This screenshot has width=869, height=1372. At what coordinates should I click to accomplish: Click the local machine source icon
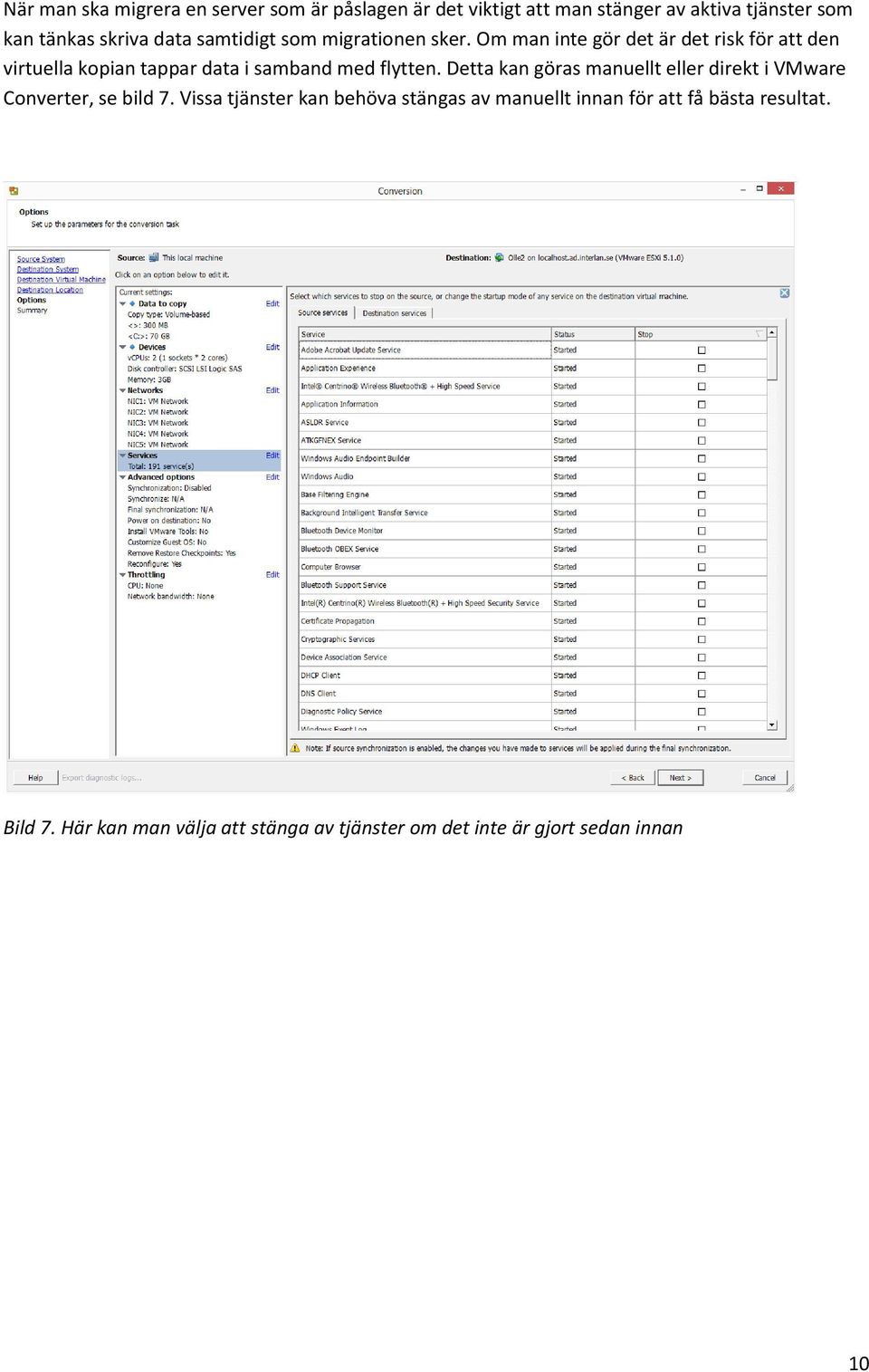click(154, 257)
